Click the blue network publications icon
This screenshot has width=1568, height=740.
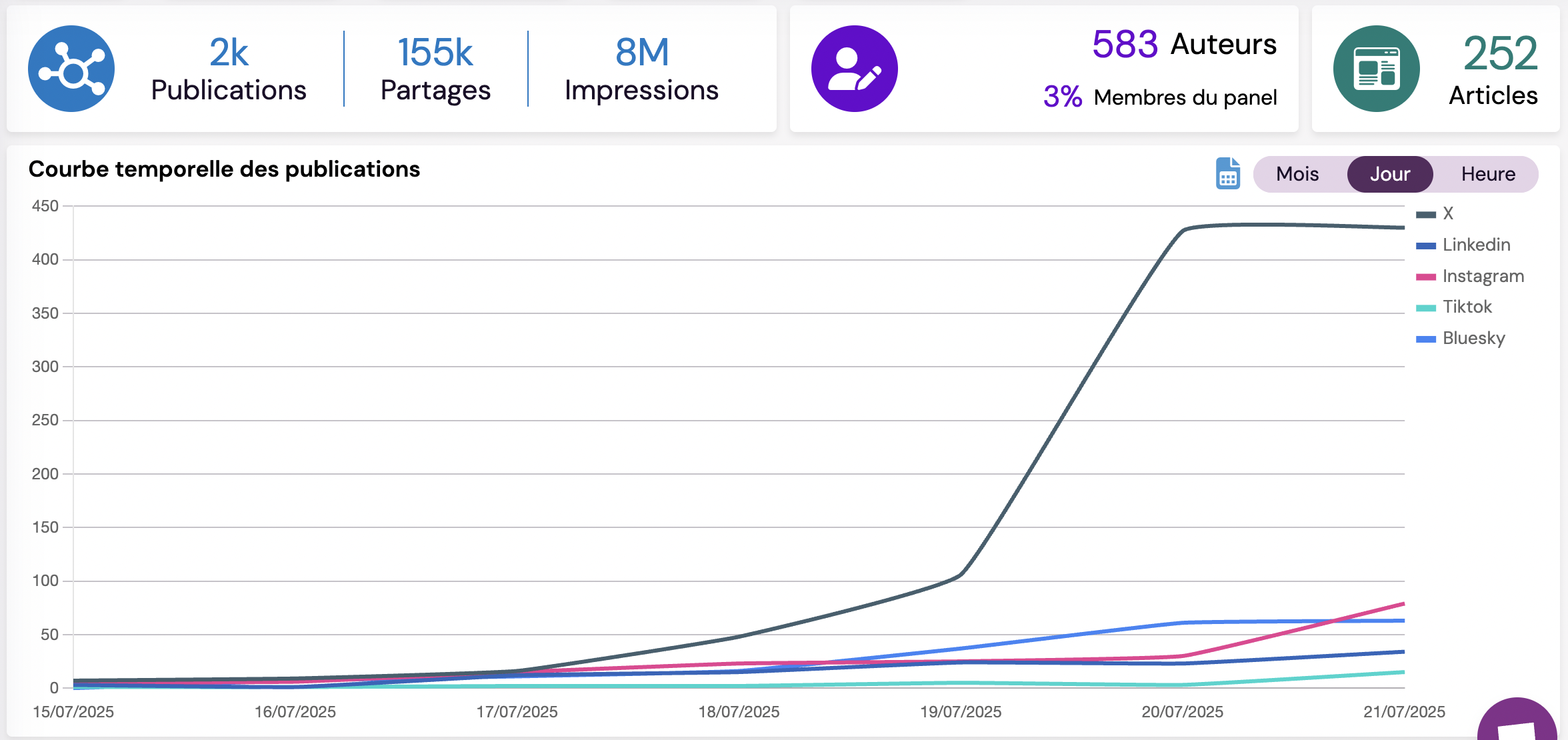[x=71, y=69]
